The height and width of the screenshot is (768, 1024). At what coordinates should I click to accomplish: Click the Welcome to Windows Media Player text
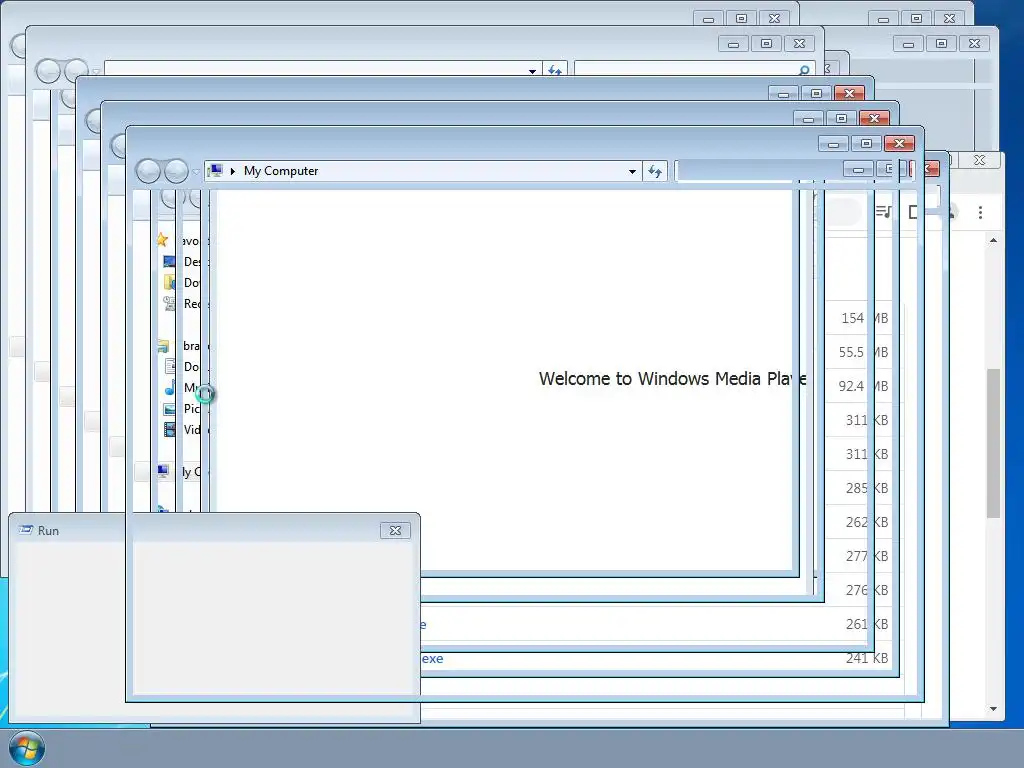(x=673, y=379)
